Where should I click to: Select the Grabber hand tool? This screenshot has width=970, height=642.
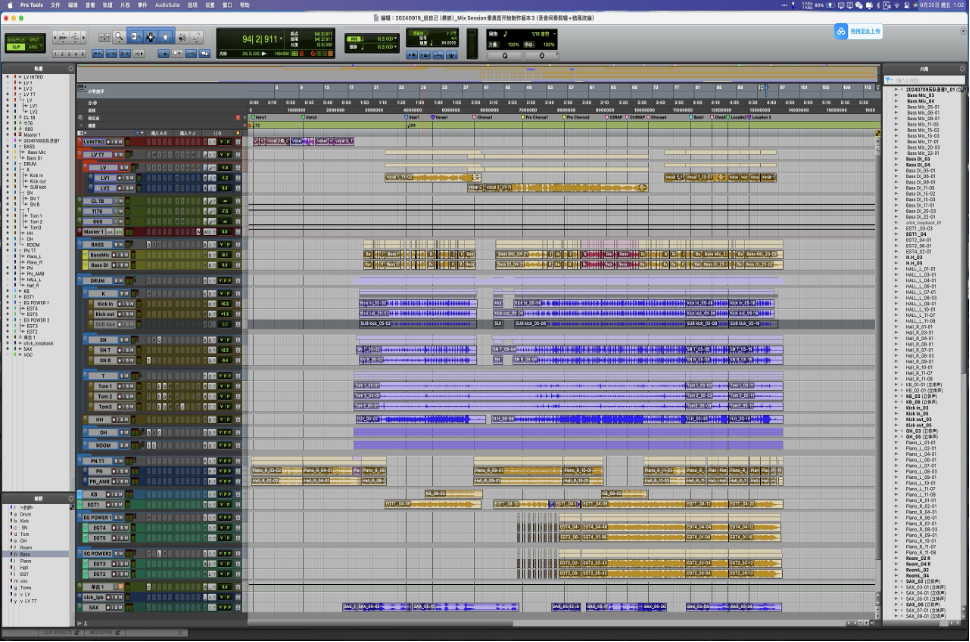pyautogui.click(x=165, y=37)
